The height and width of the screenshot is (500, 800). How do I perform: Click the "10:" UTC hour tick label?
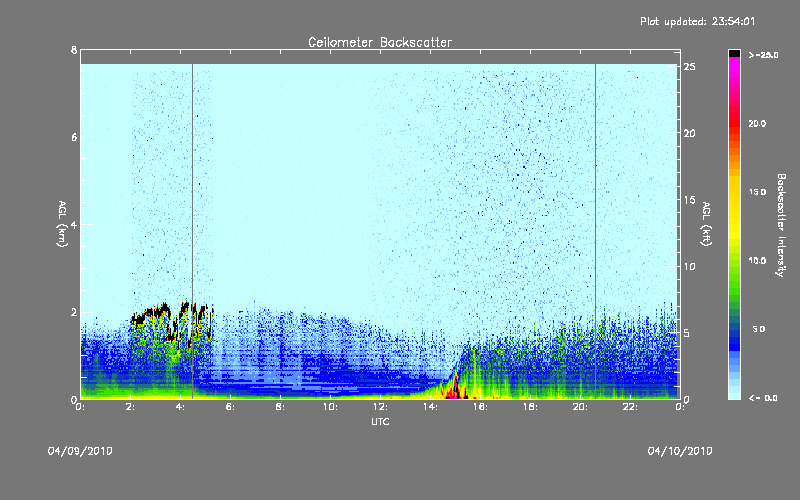(330, 407)
